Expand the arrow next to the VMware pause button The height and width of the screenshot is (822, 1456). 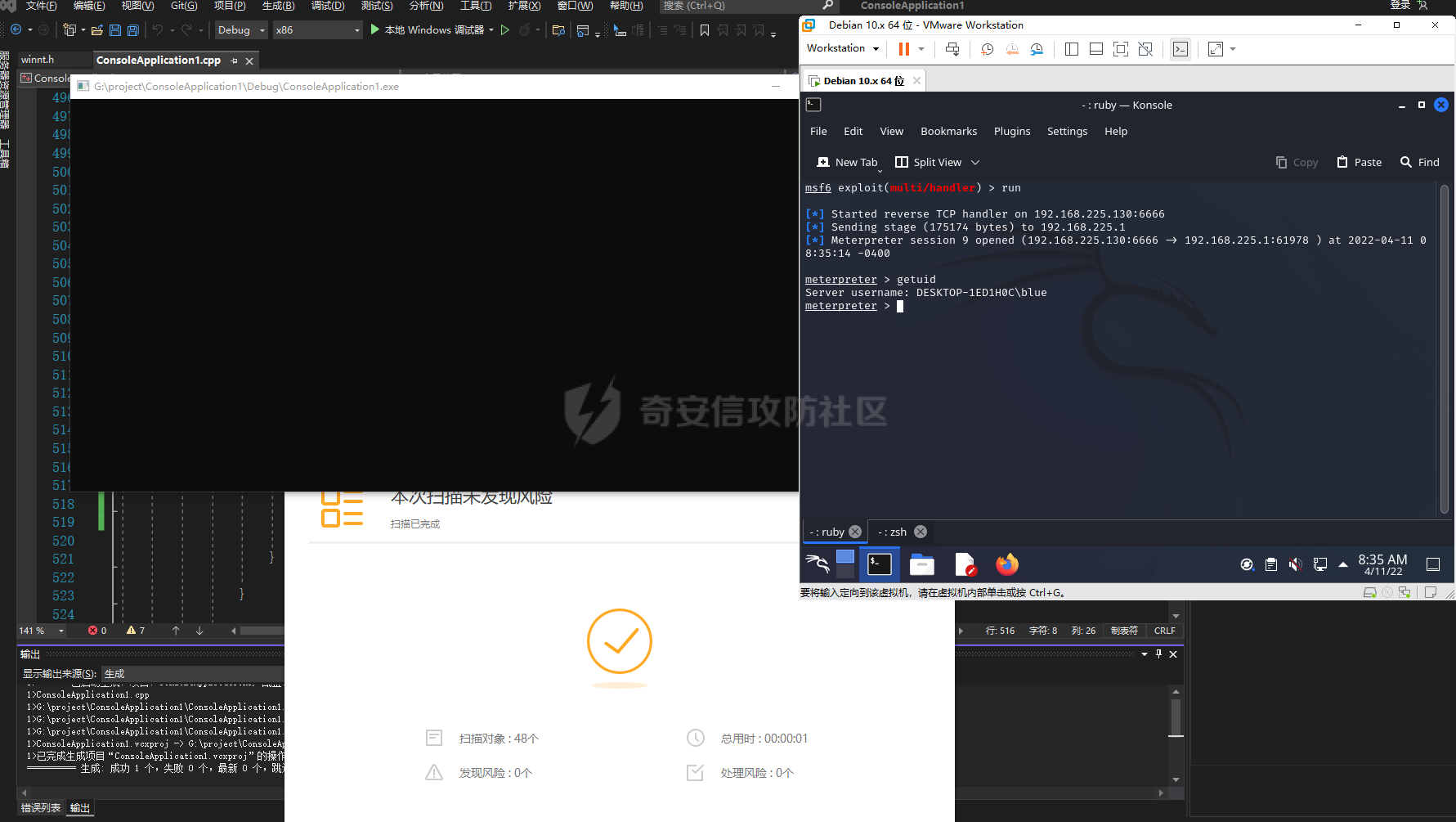[x=921, y=49]
